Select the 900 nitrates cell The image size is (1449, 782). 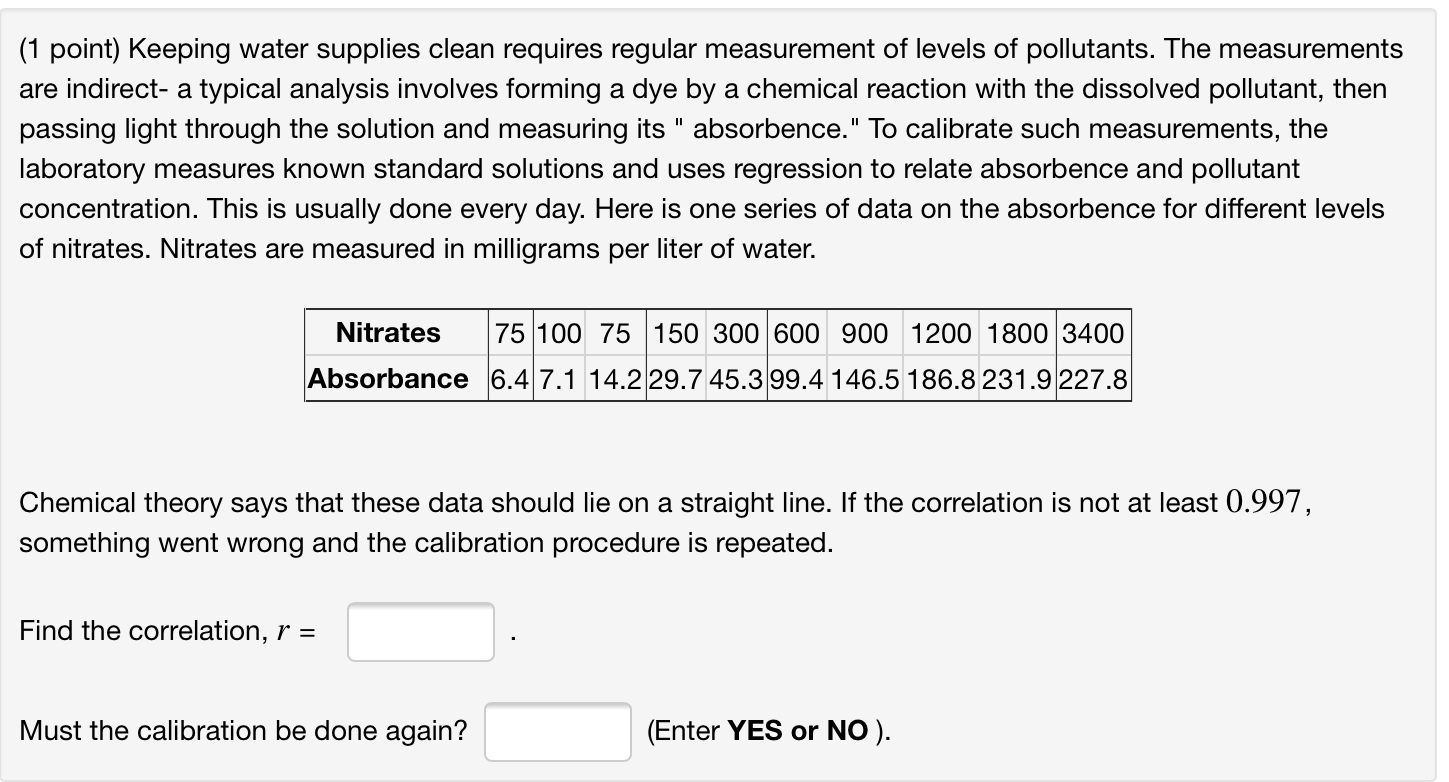point(864,333)
